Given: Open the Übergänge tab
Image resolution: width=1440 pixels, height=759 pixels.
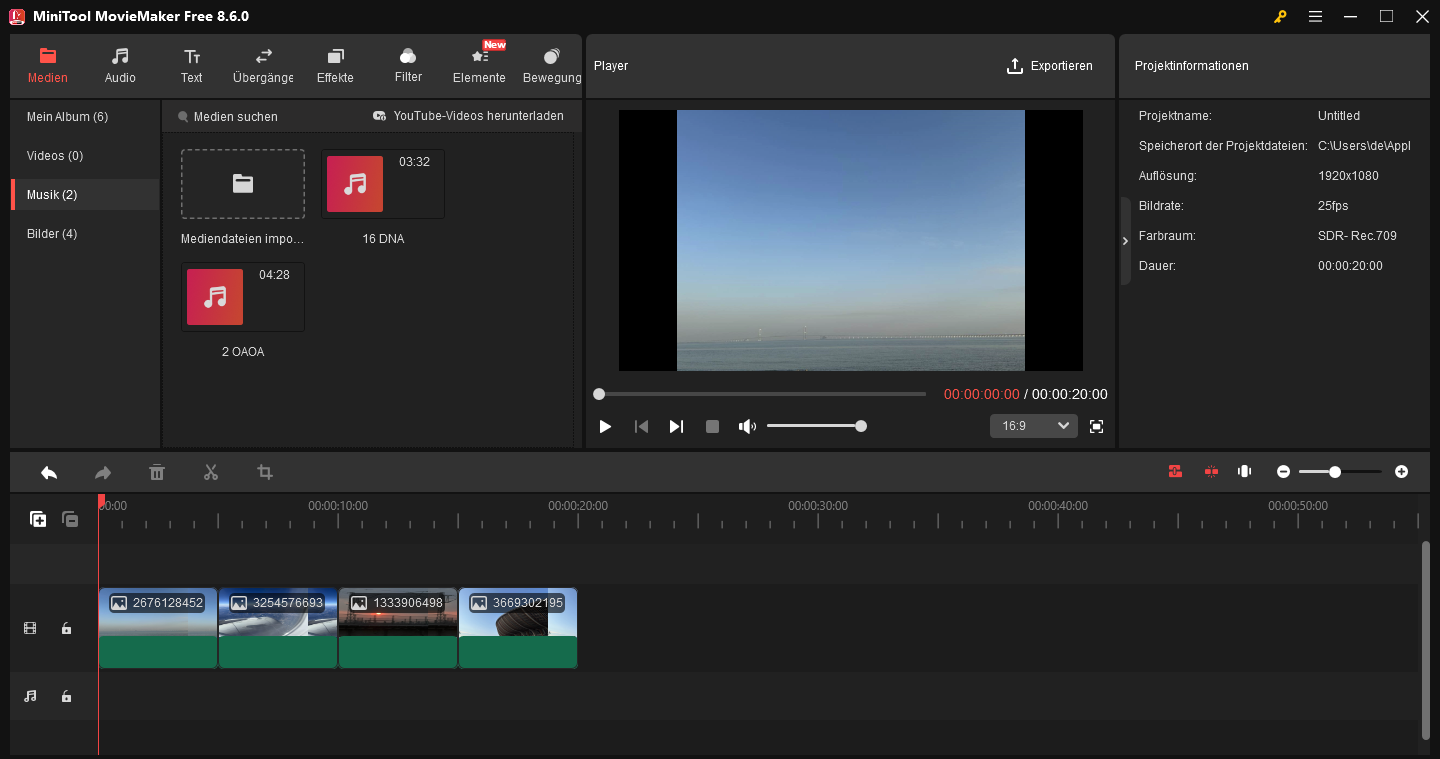Looking at the screenshot, I should 263,65.
